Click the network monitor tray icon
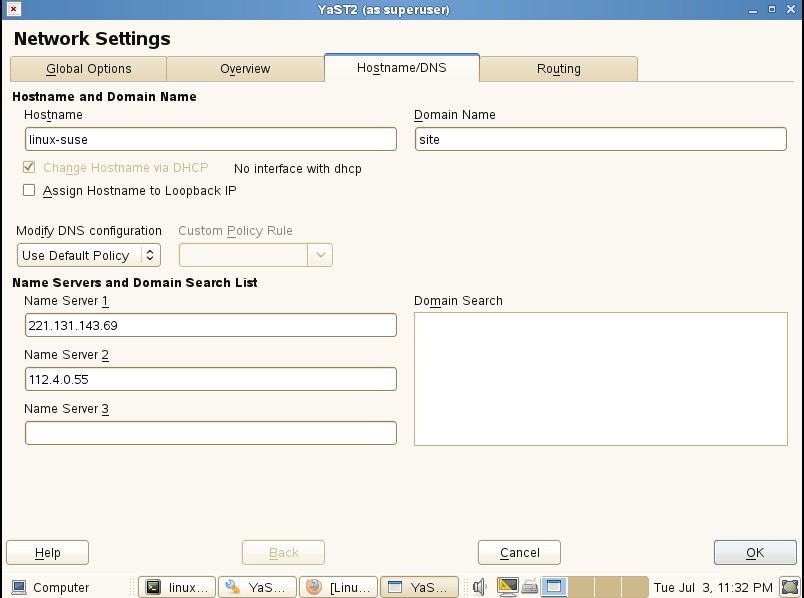 [x=507, y=587]
